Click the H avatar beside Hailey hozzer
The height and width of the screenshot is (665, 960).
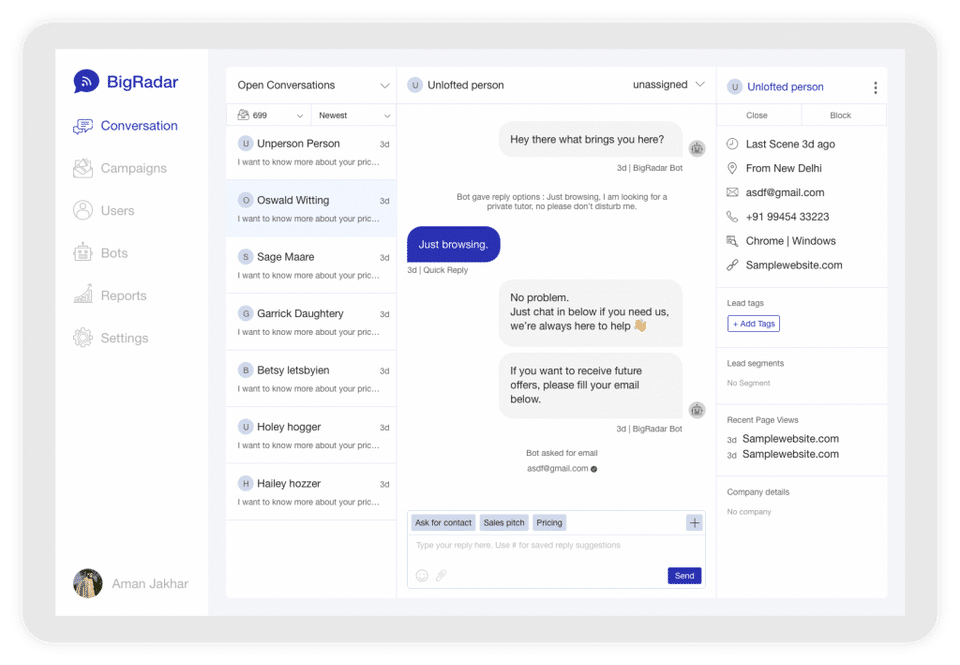point(246,483)
